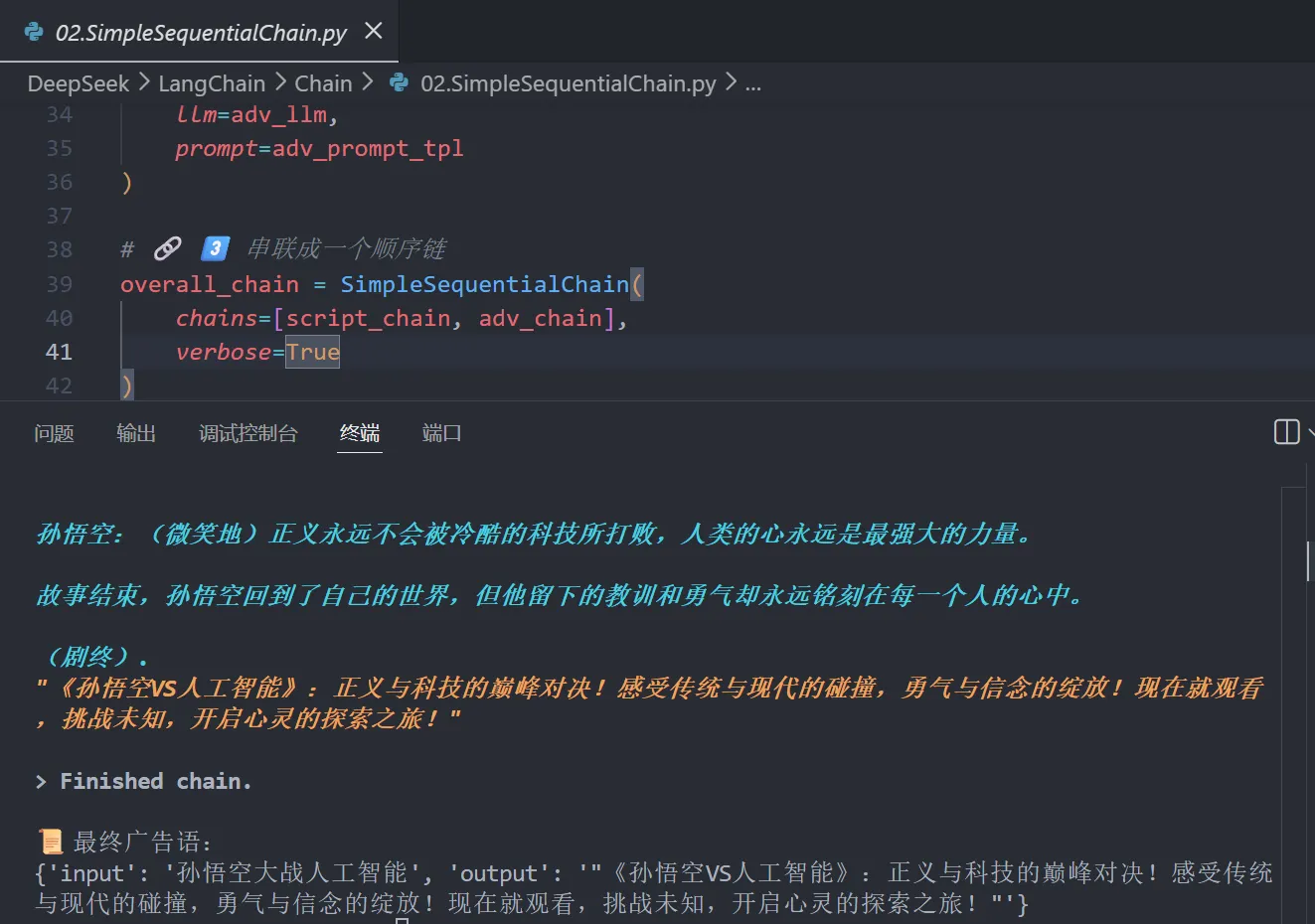Click line number 41 in the gutter

[59, 352]
